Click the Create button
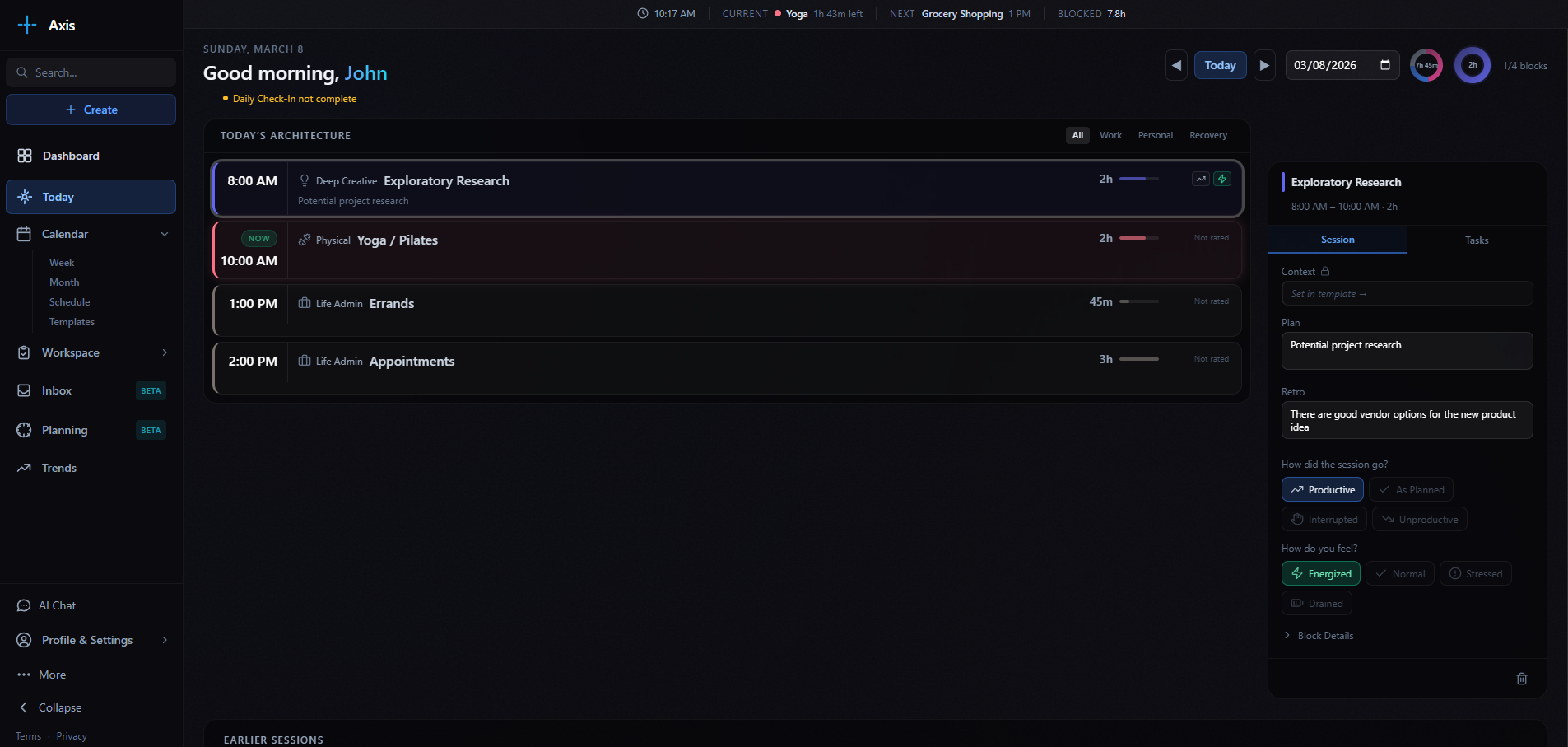This screenshot has height=747, width=1568. coord(91,110)
